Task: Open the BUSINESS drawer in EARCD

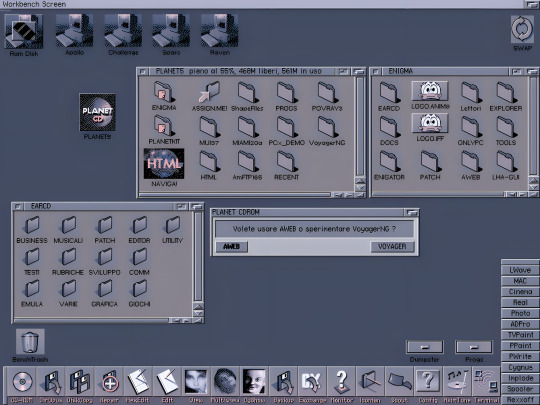Action: pos(32,225)
